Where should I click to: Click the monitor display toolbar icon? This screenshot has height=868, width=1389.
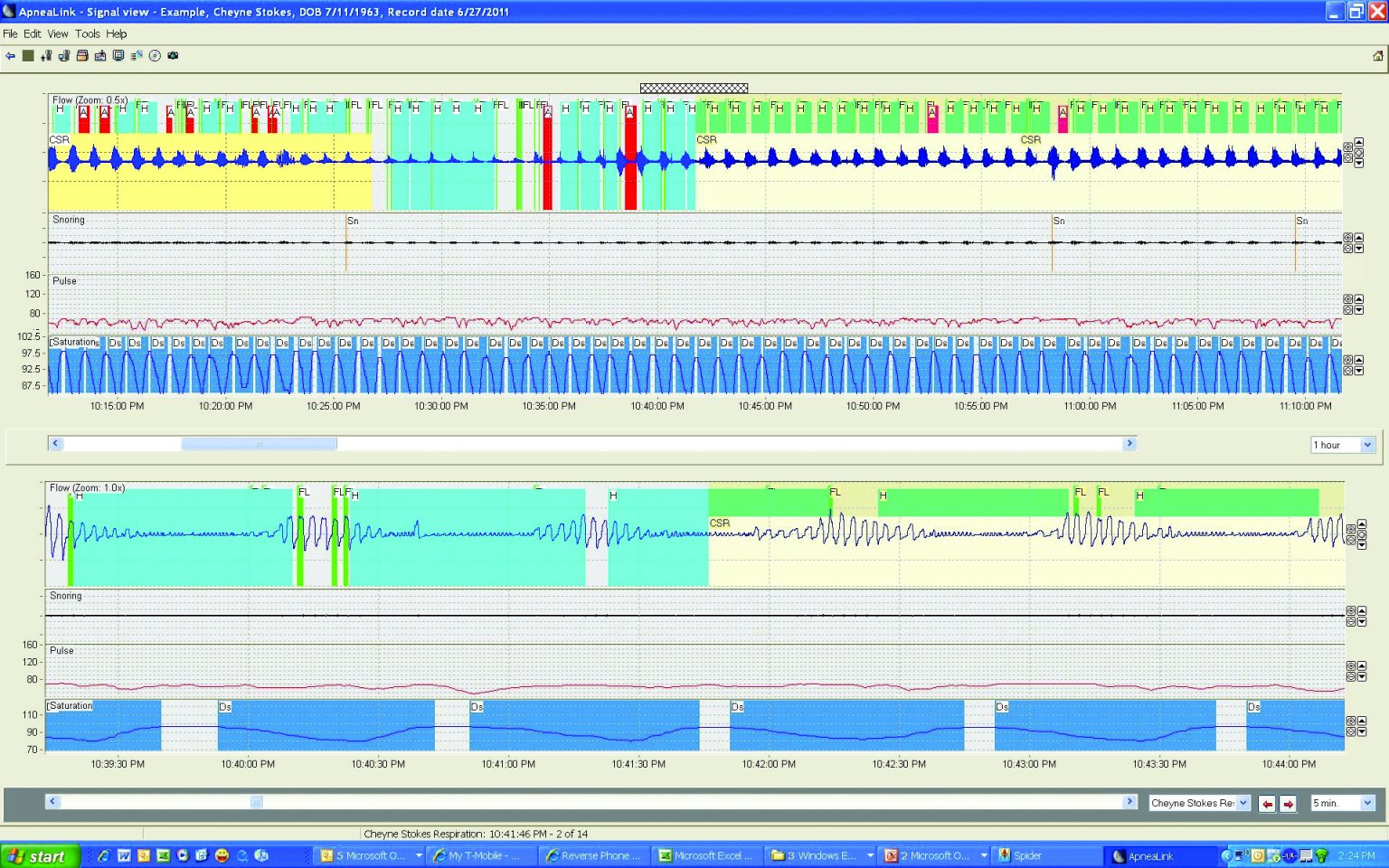pyautogui.click(x=118, y=56)
